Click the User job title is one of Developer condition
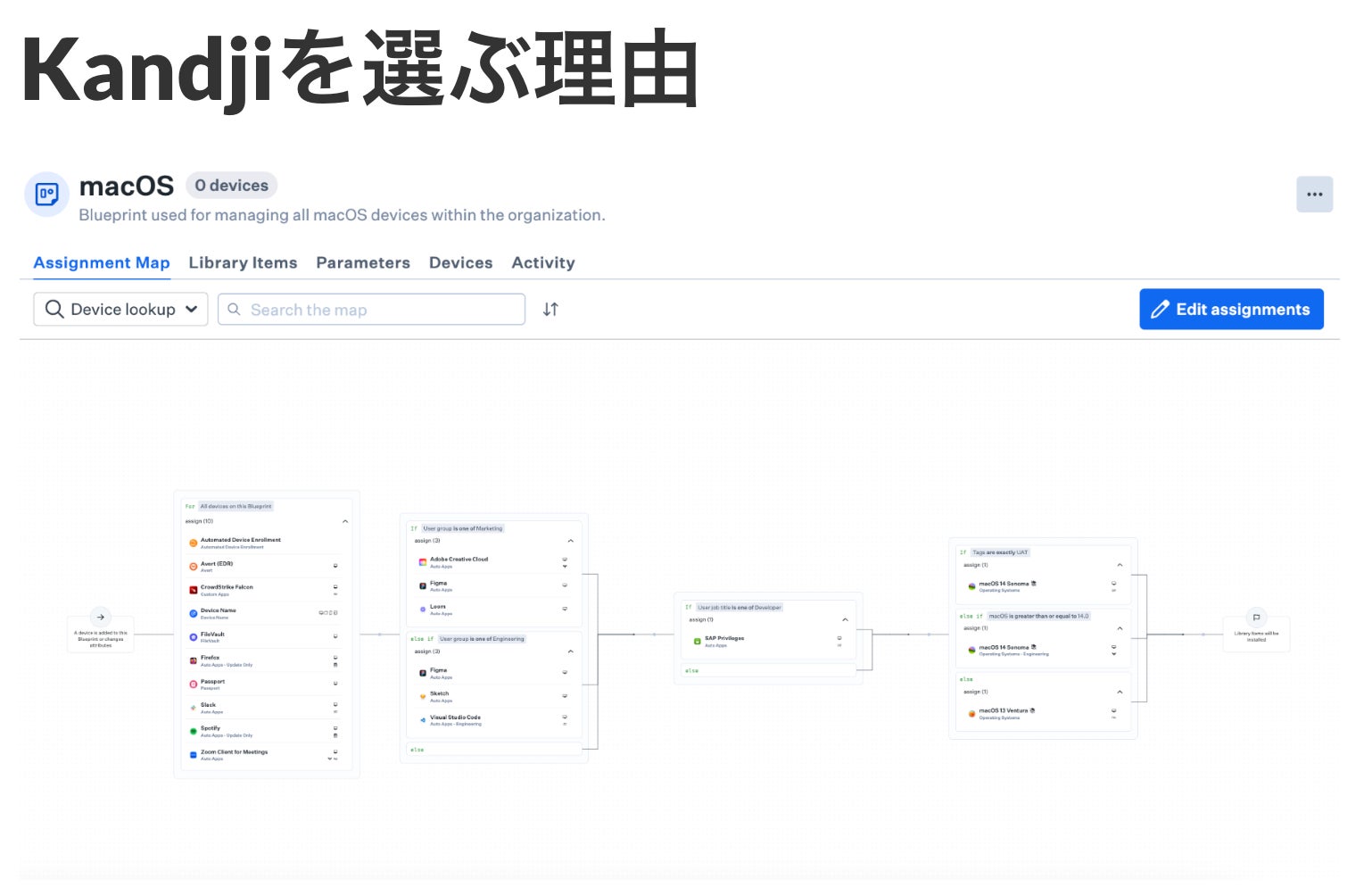The image size is (1372, 896). click(x=739, y=607)
